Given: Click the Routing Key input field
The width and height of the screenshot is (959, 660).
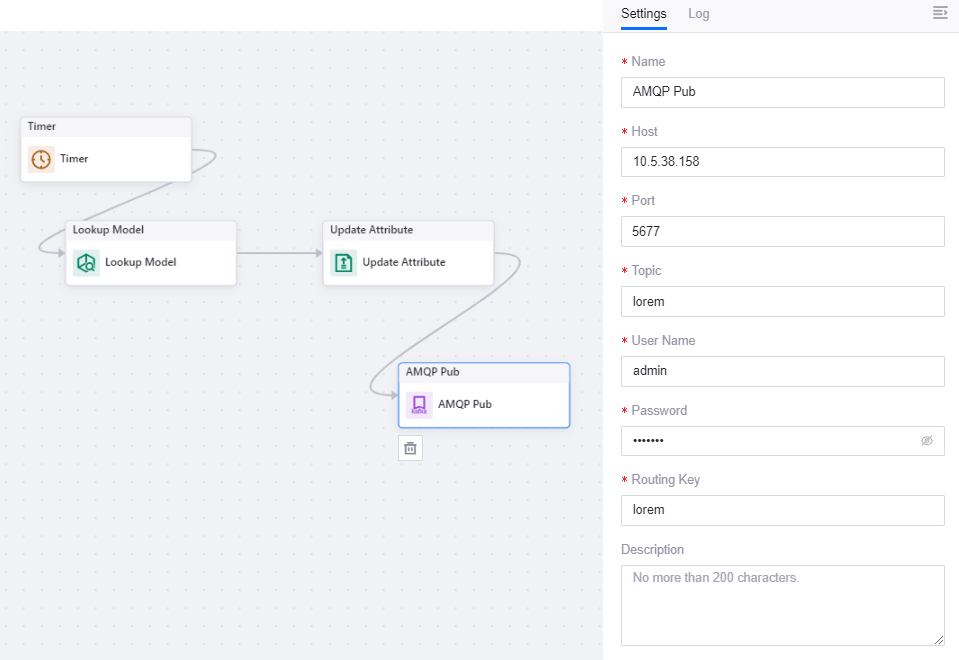Looking at the screenshot, I should tap(782, 510).
